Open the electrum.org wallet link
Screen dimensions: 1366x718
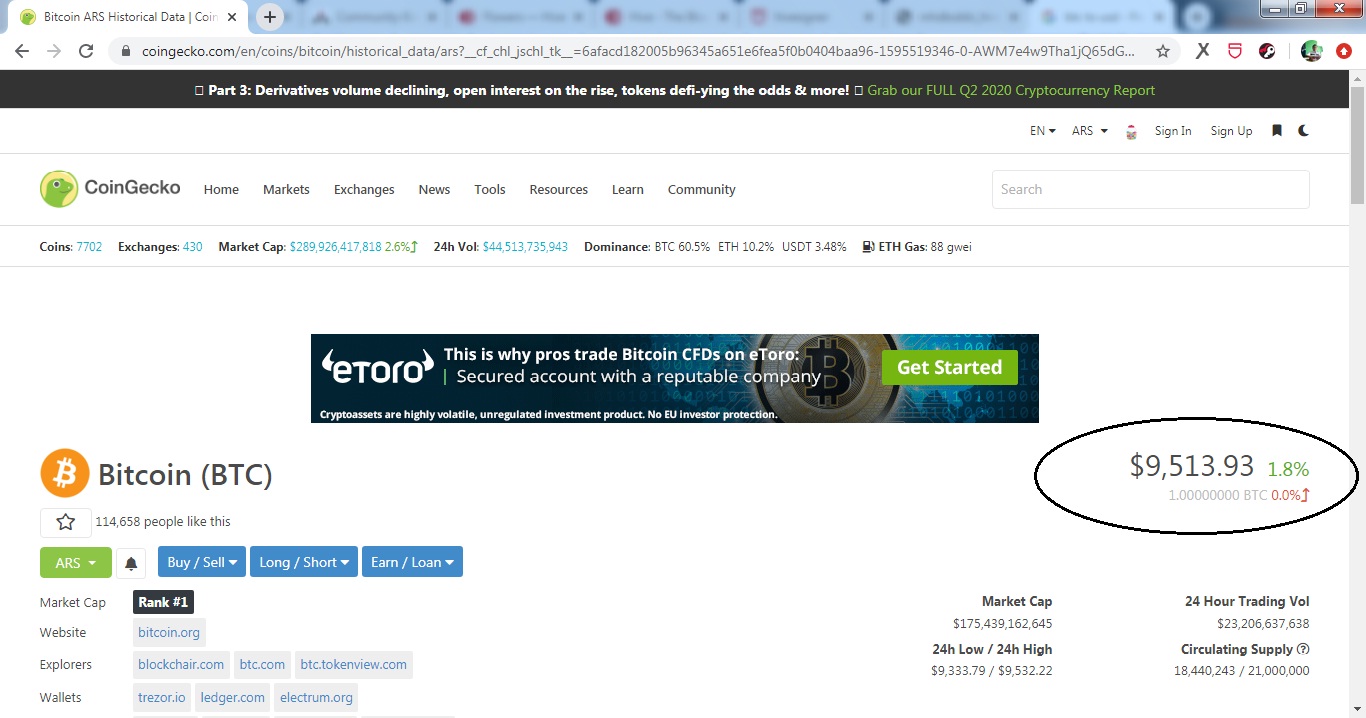(316, 697)
